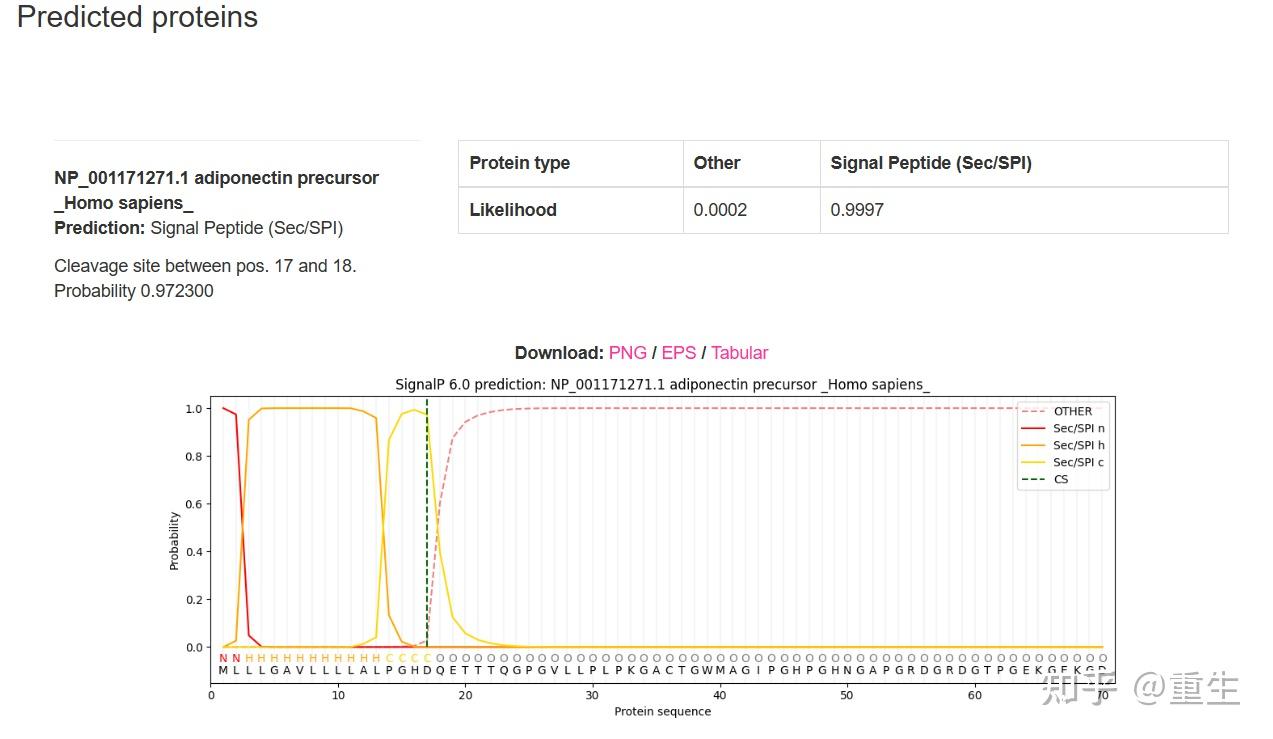Click the Likelihood row label
The height and width of the screenshot is (739, 1273).
click(513, 210)
